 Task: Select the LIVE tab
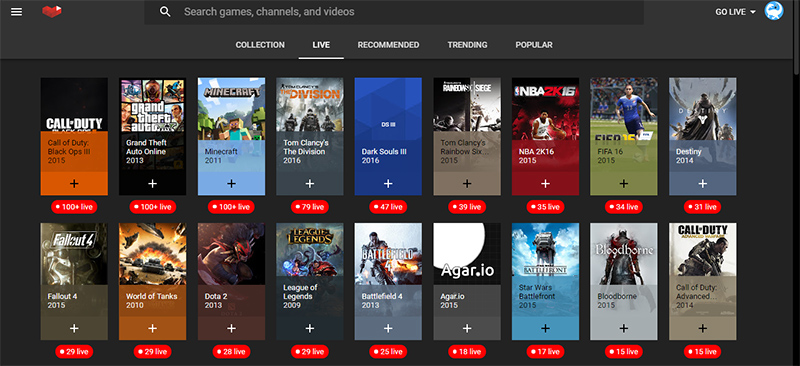[321, 45]
